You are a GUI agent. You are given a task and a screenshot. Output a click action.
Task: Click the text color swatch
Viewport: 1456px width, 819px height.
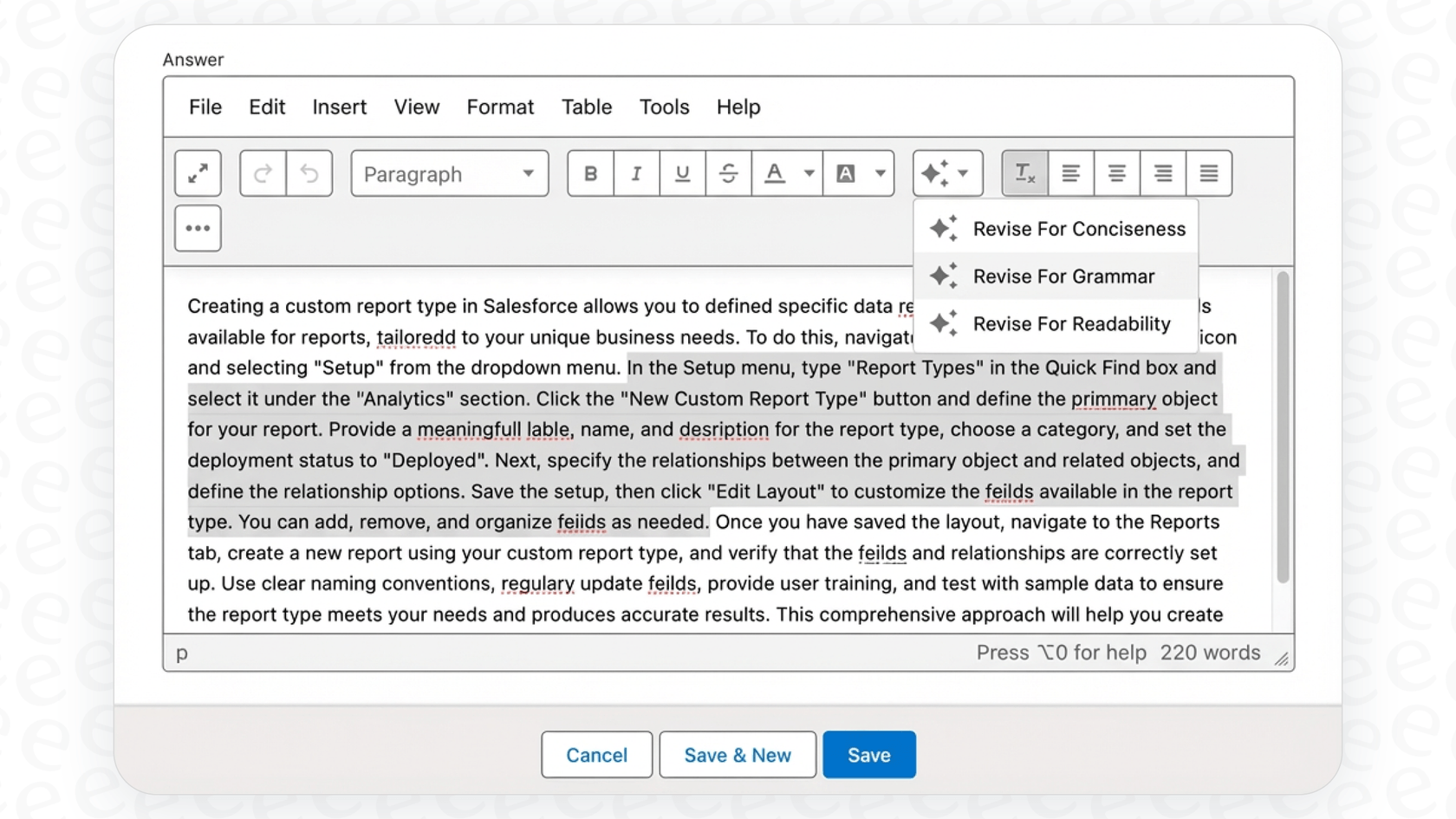tap(774, 173)
